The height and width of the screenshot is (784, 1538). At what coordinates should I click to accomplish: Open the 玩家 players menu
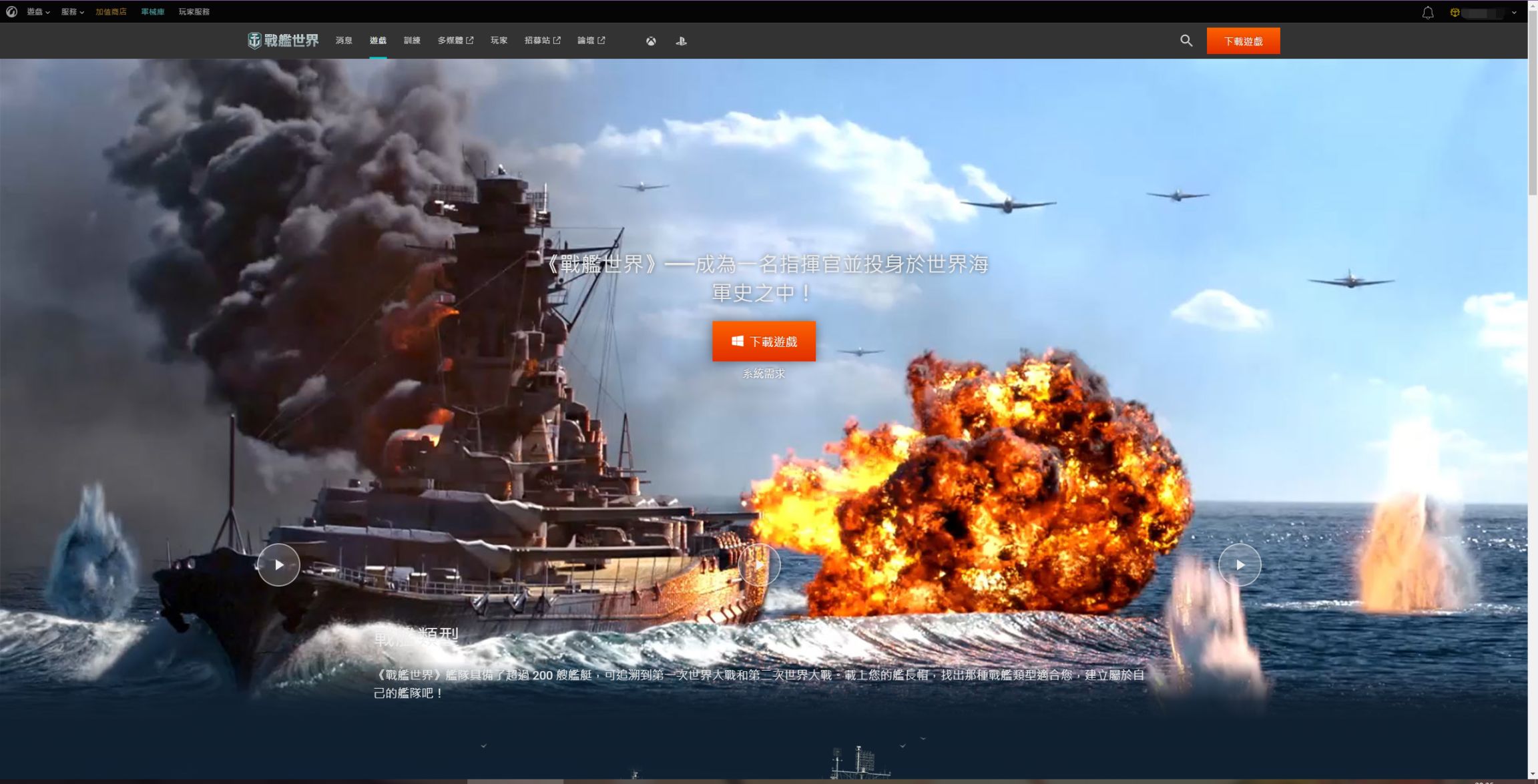click(499, 41)
